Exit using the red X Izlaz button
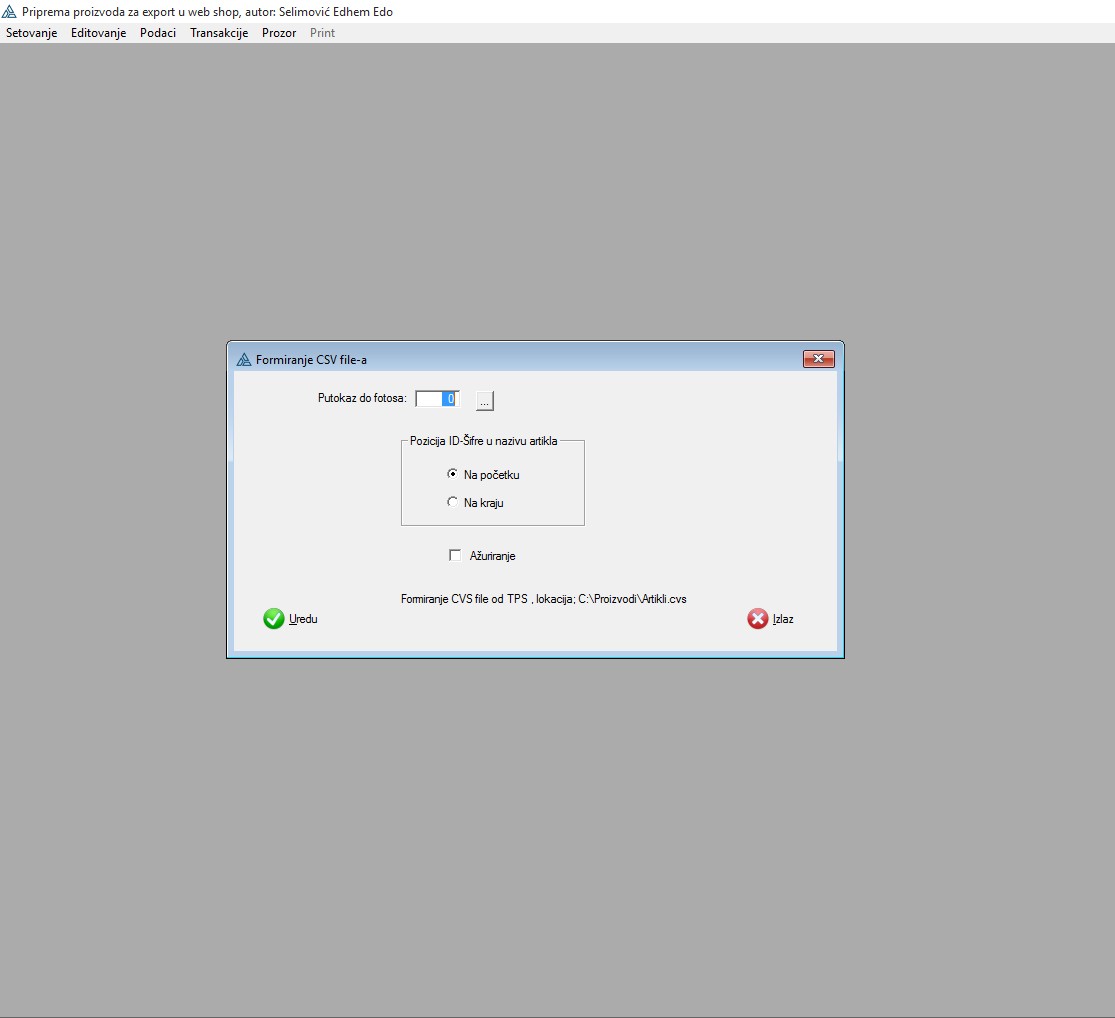The width and height of the screenshot is (1115, 1018). point(770,619)
